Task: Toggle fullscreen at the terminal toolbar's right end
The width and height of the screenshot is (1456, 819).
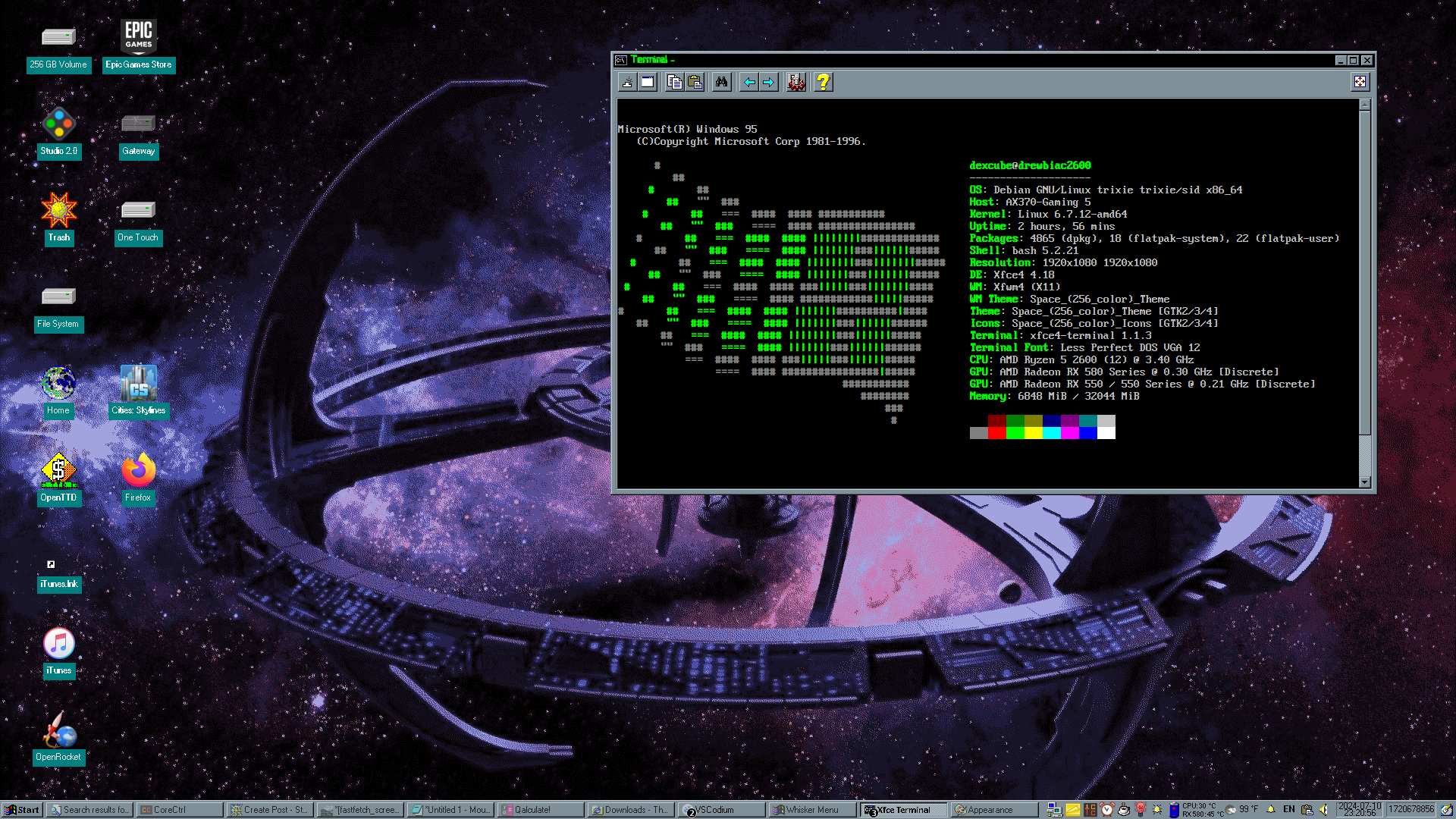Action: (1360, 82)
